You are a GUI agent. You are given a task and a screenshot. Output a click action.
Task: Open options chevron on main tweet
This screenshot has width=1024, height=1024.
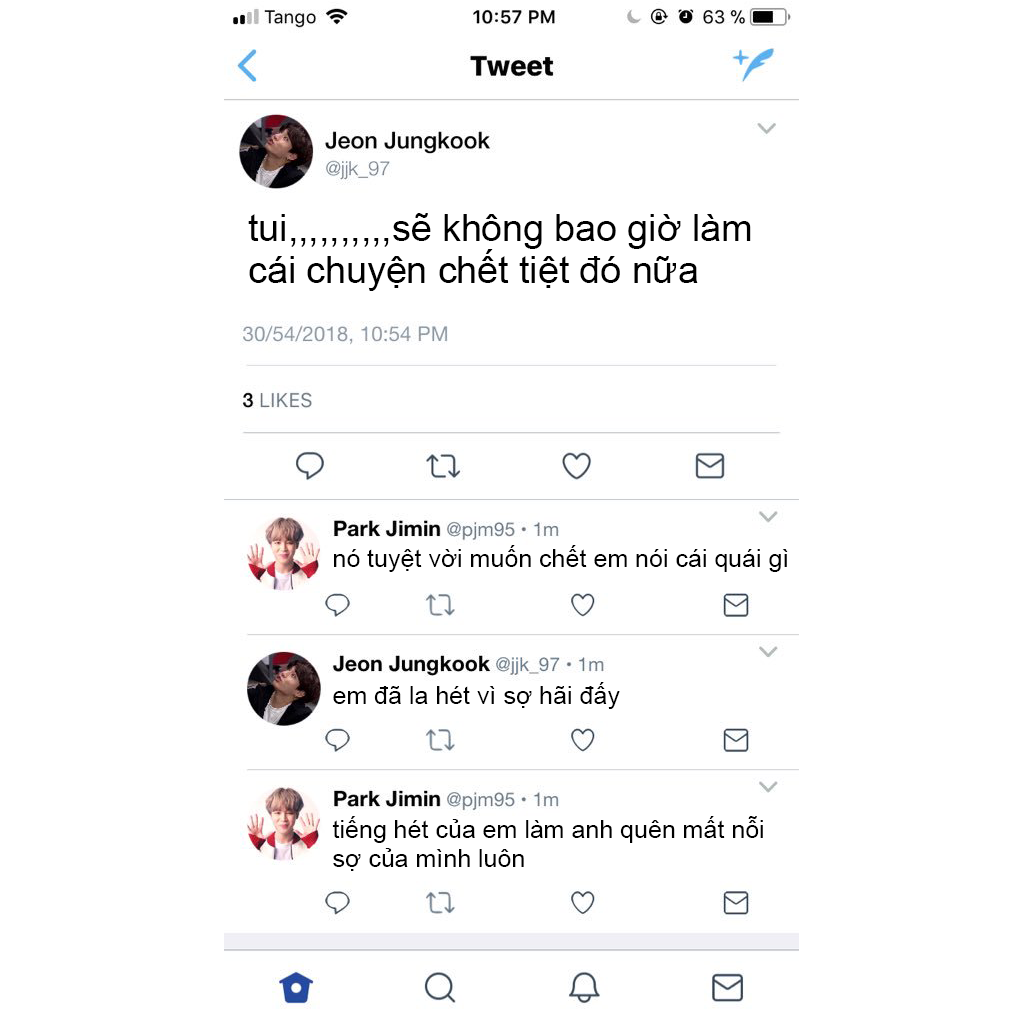(x=766, y=128)
